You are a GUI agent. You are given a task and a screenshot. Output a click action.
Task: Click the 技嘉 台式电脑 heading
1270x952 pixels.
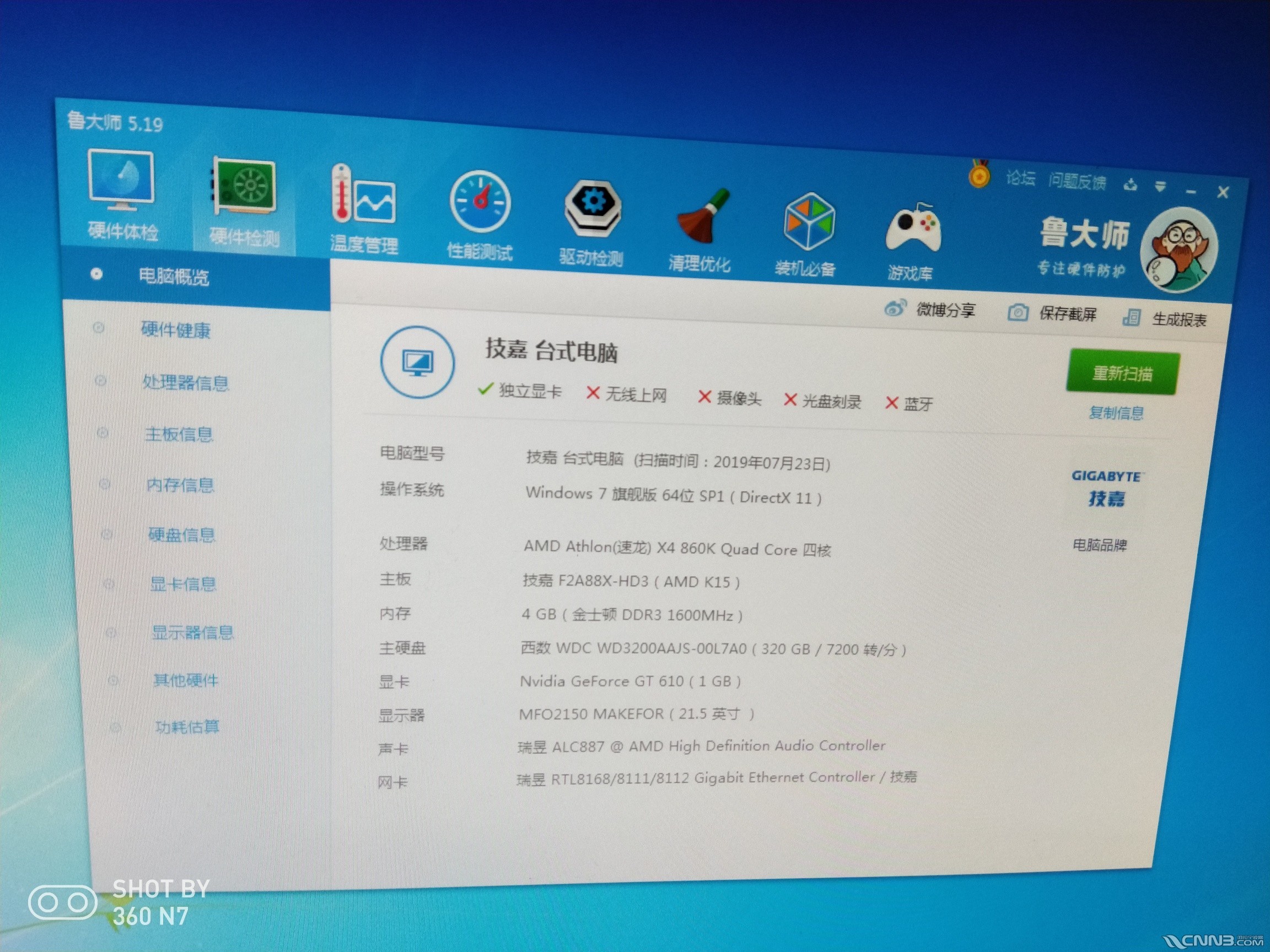pos(551,350)
